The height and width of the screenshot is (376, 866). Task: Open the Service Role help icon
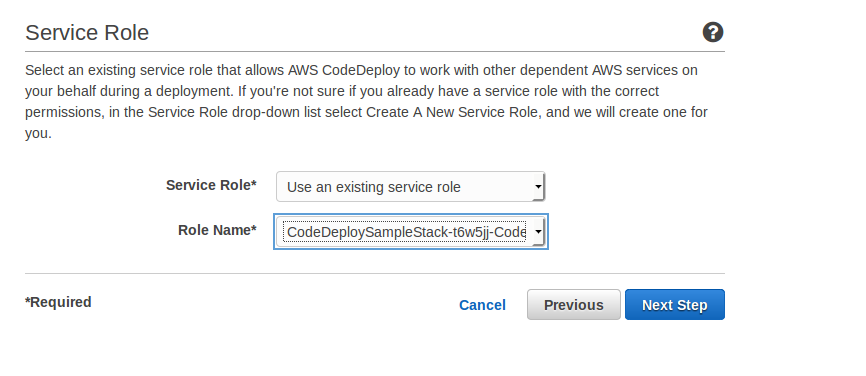(712, 32)
